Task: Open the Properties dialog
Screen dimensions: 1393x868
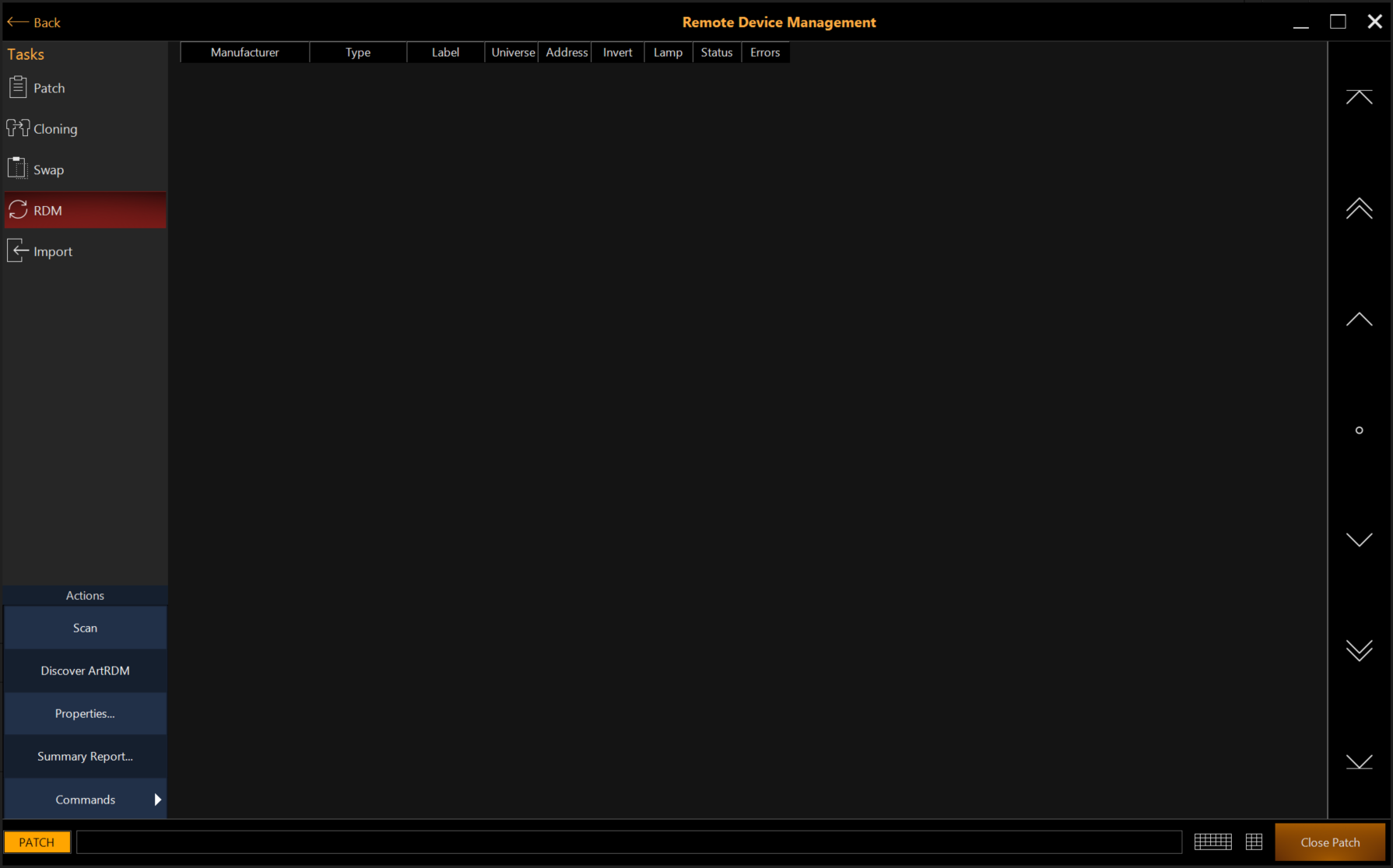Action: [85, 713]
